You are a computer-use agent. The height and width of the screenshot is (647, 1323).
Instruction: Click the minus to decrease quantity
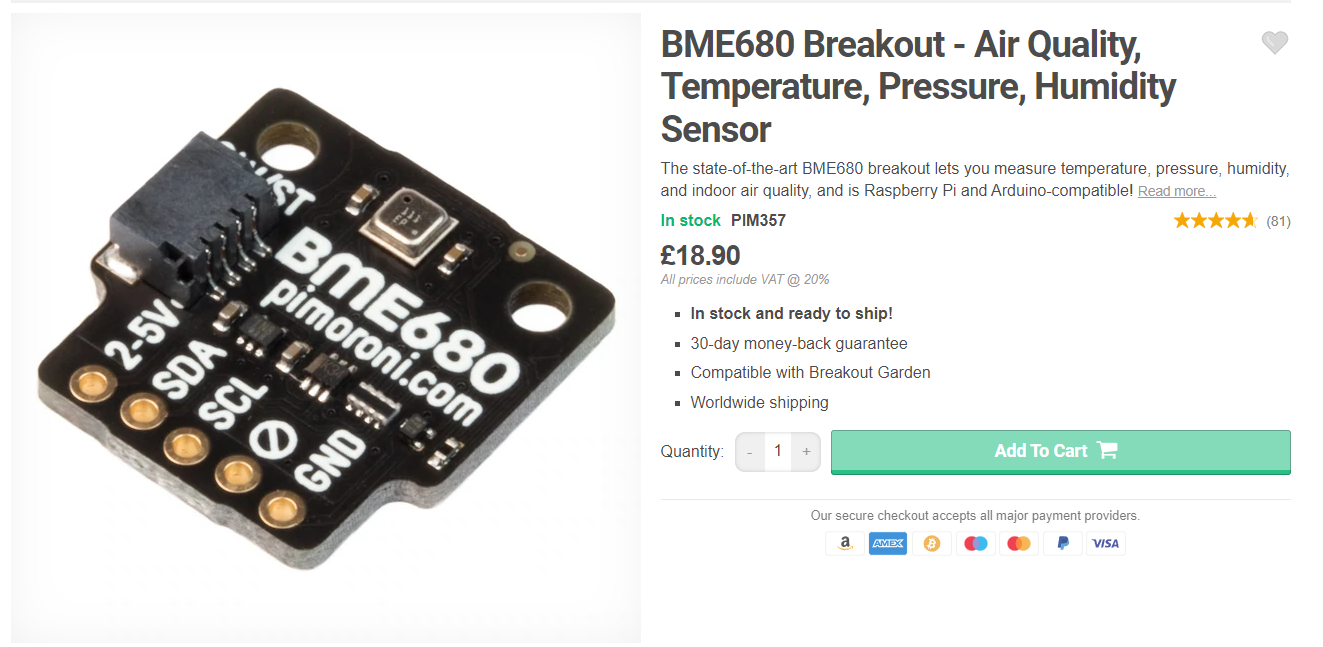[x=748, y=451]
